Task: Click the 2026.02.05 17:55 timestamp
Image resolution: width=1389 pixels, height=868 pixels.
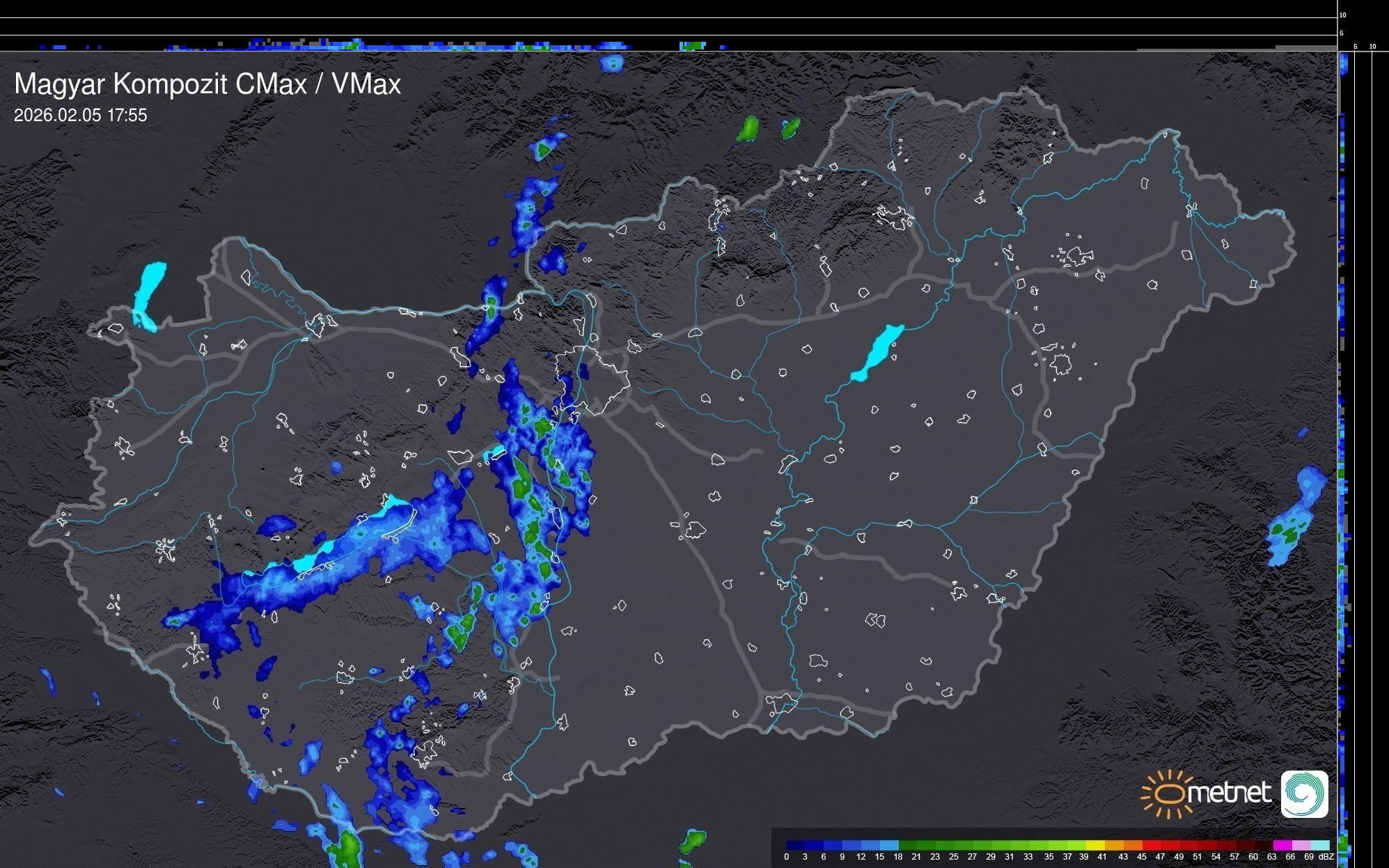Action: pos(81,116)
